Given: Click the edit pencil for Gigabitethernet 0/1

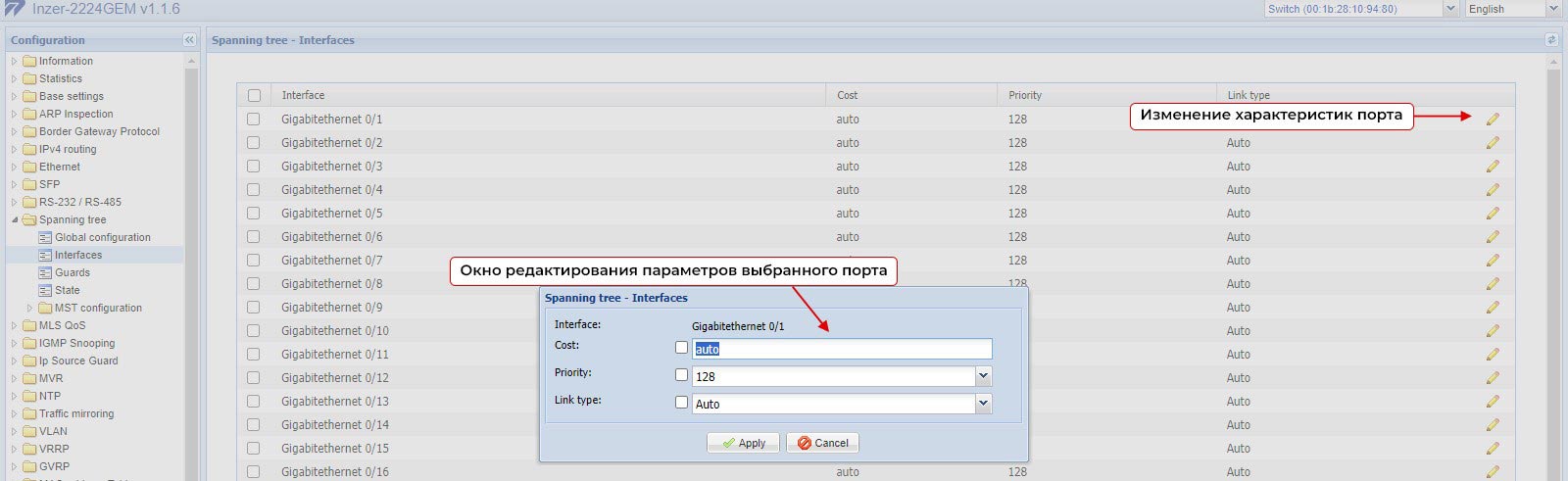Looking at the screenshot, I should point(1493,120).
